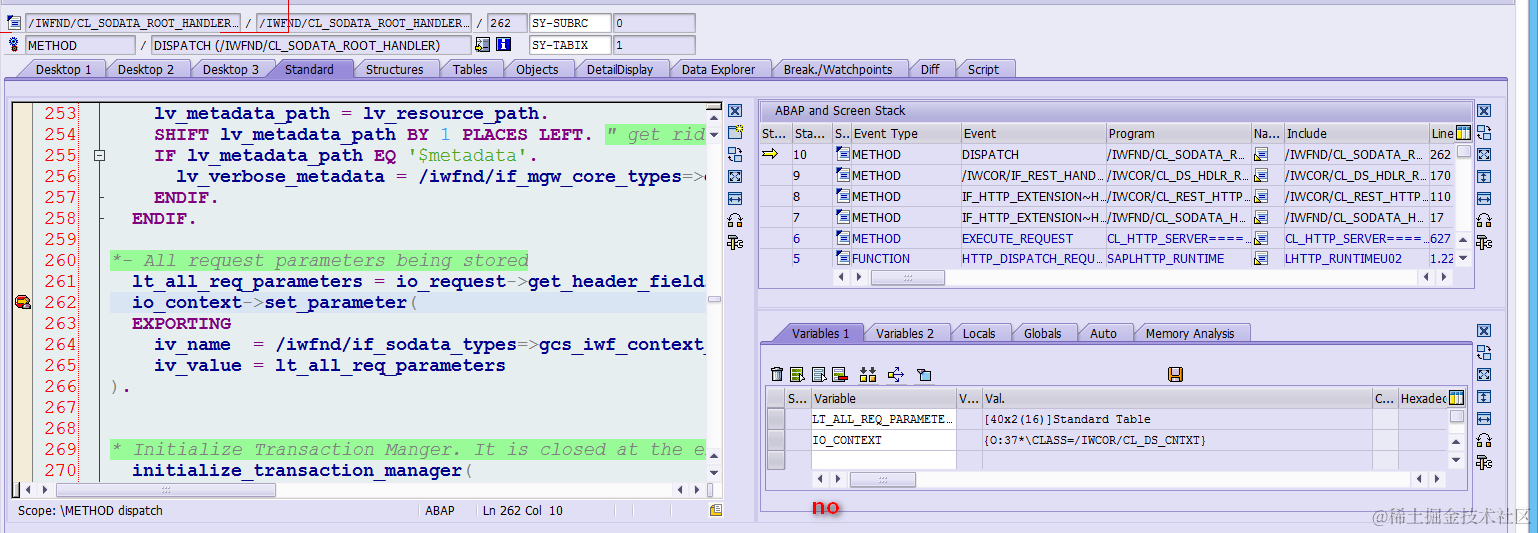The width and height of the screenshot is (1538, 533).
Task: Click navigate icon in EXECUTE_REQUEST stack row
Action: point(1261,238)
